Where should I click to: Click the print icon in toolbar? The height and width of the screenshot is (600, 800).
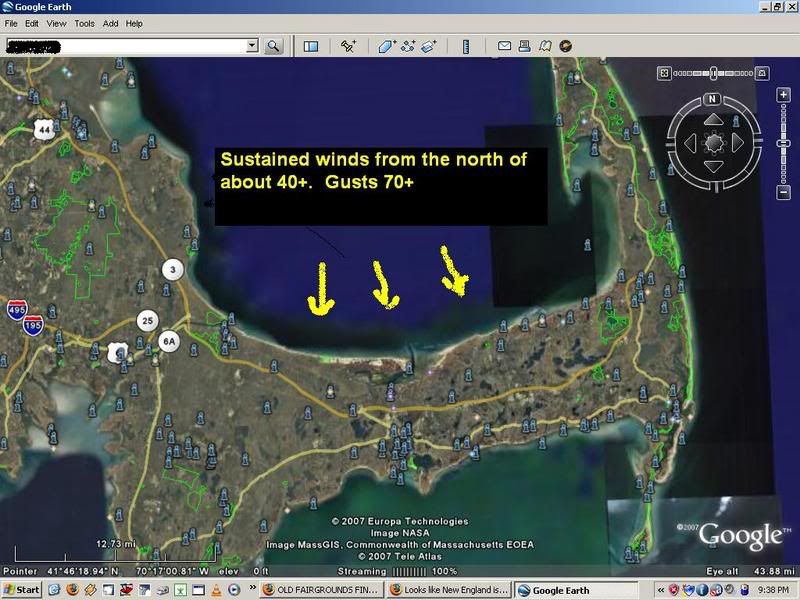click(x=524, y=46)
